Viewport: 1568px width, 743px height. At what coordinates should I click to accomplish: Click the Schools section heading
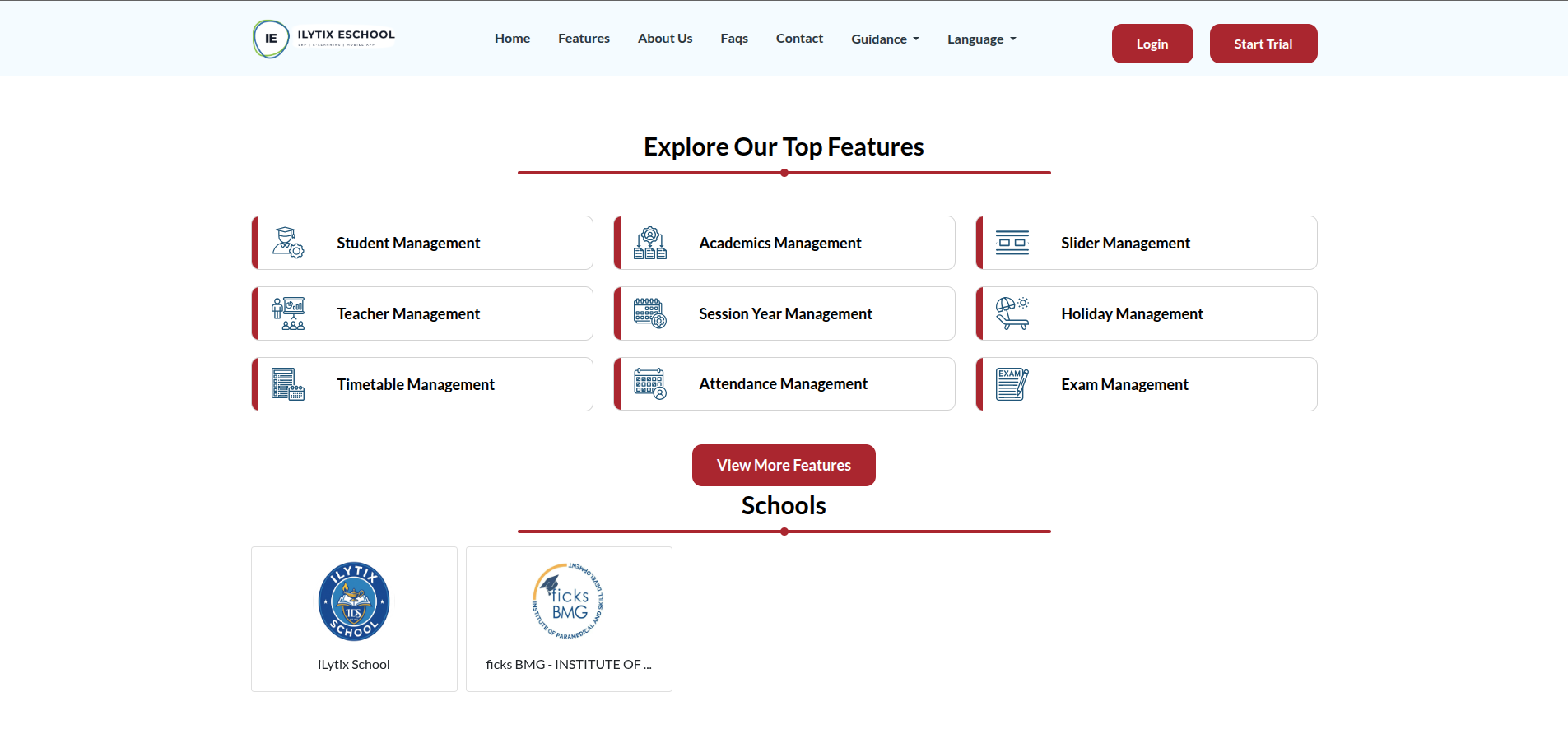pyautogui.click(x=784, y=505)
